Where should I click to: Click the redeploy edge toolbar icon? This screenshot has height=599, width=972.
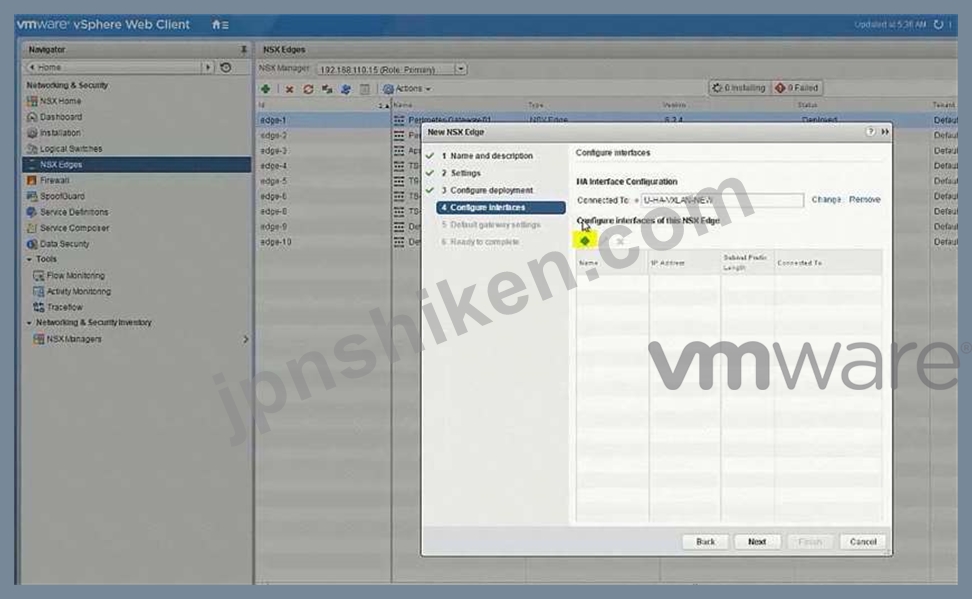pyautogui.click(x=327, y=89)
